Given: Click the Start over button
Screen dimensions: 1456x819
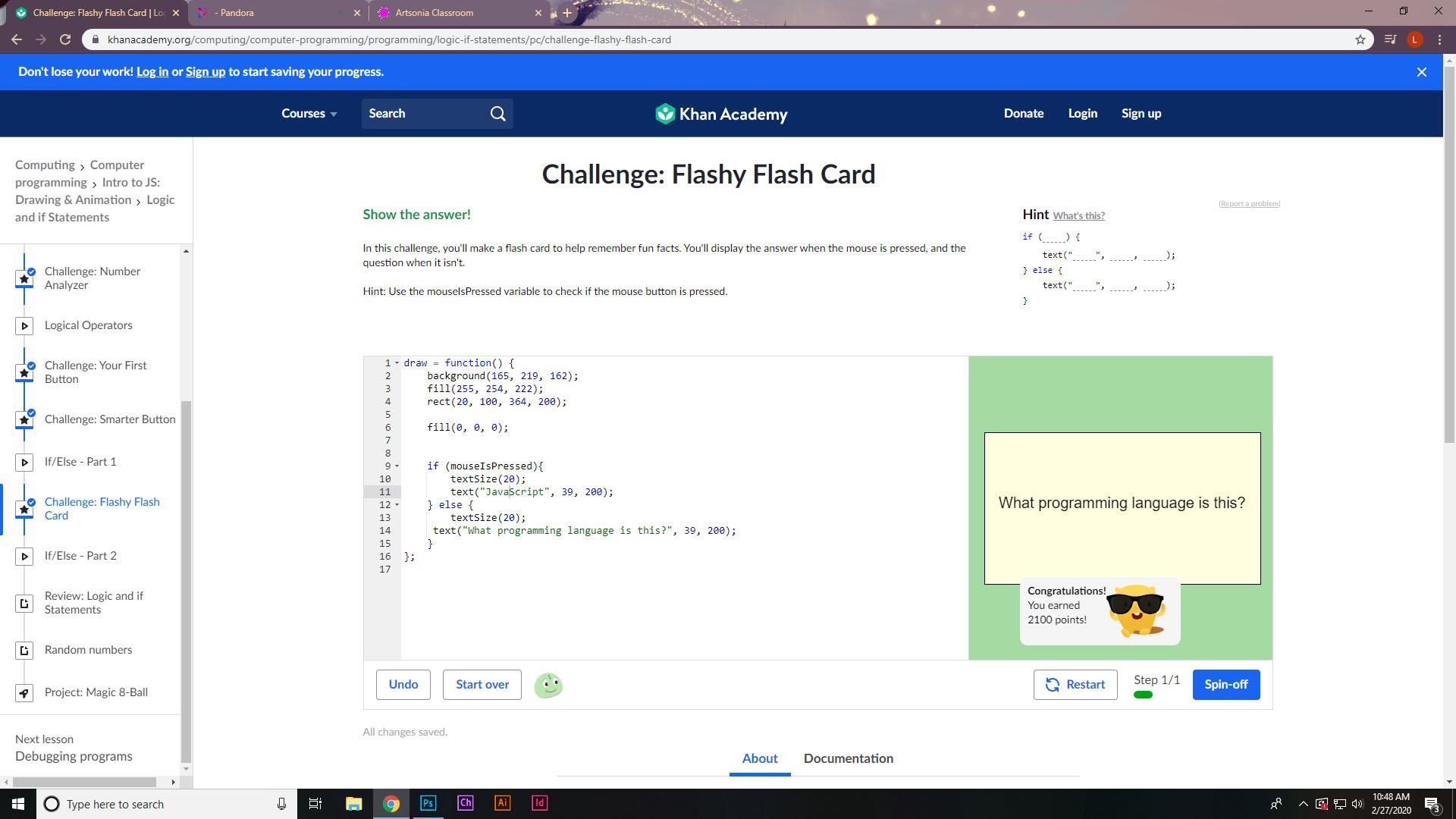Looking at the screenshot, I should pos(482,685).
